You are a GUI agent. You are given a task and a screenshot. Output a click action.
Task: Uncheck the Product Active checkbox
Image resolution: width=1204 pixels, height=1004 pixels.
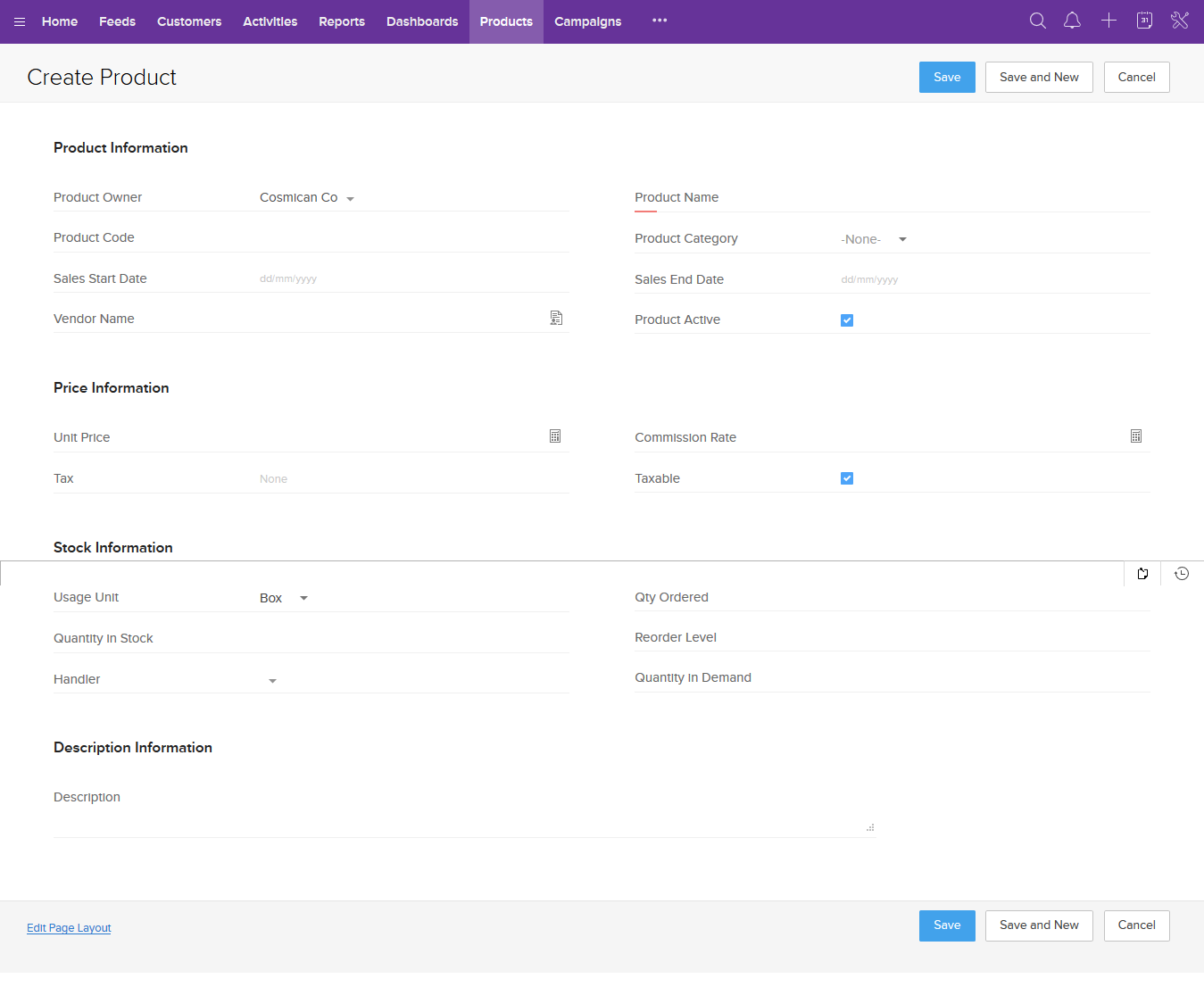[x=847, y=320]
